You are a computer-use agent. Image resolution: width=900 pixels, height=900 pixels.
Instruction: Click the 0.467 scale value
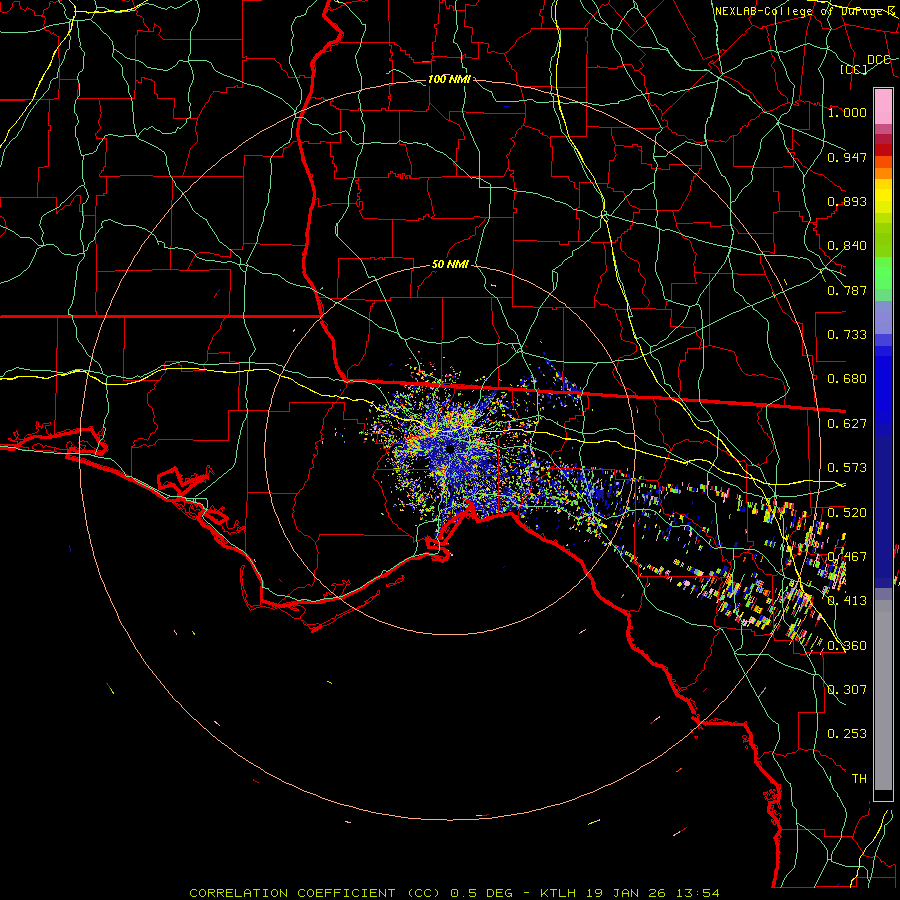click(847, 557)
